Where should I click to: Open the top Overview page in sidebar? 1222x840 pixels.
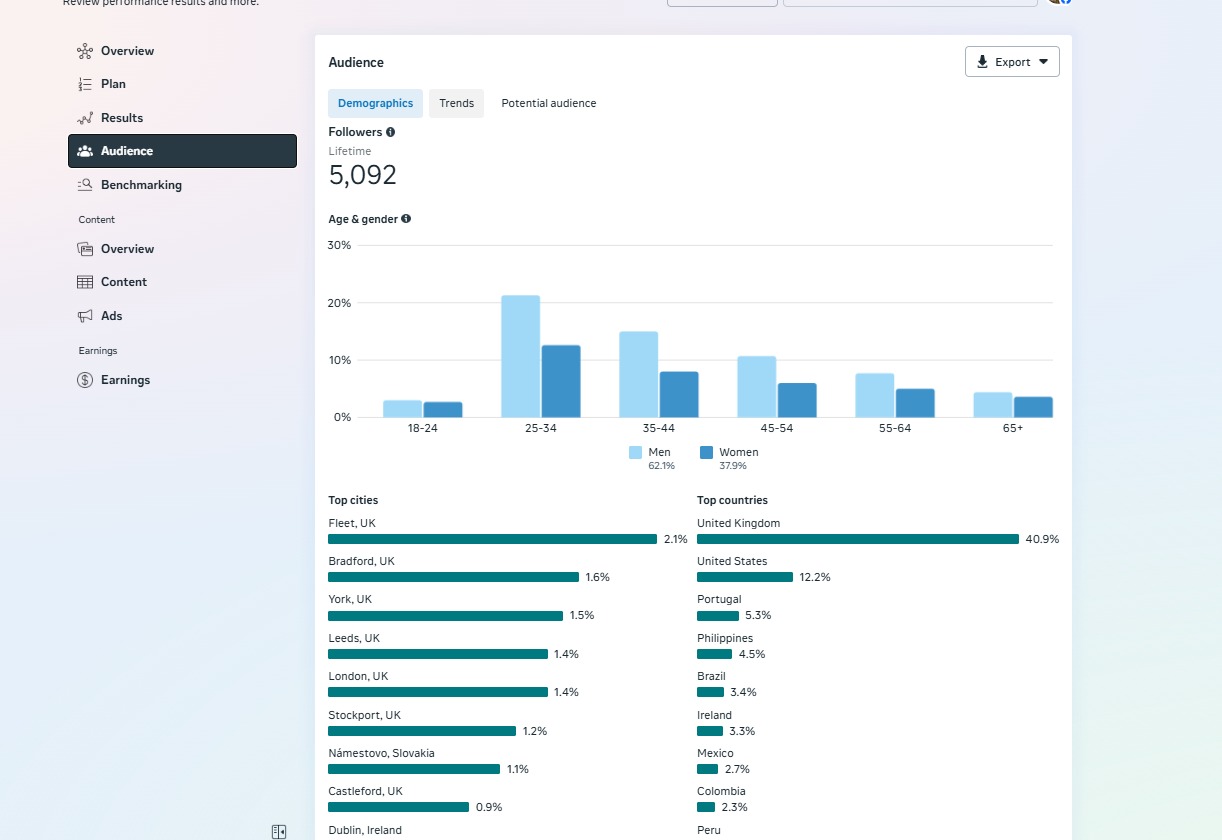pyautogui.click(x=127, y=51)
